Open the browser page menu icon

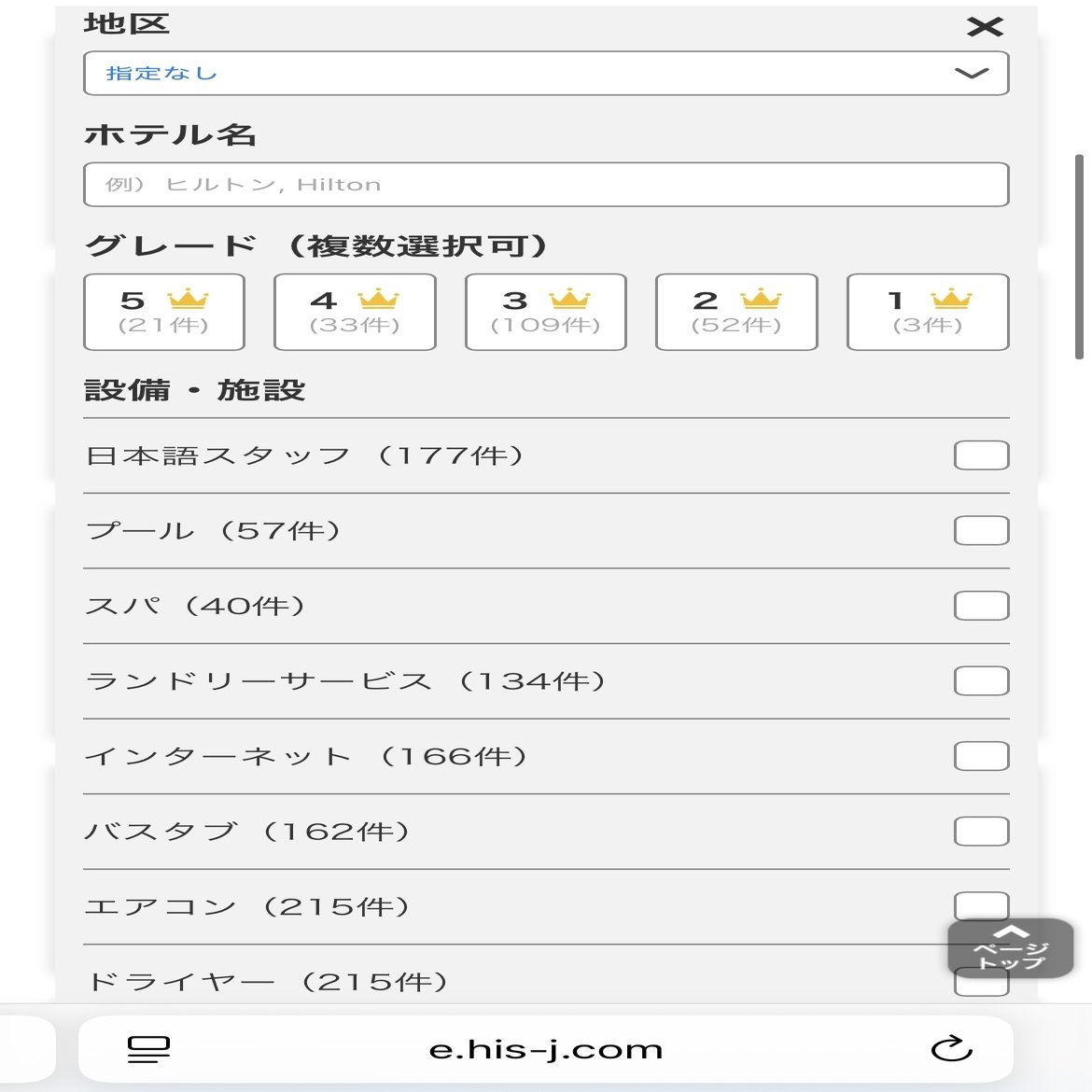click(148, 1049)
